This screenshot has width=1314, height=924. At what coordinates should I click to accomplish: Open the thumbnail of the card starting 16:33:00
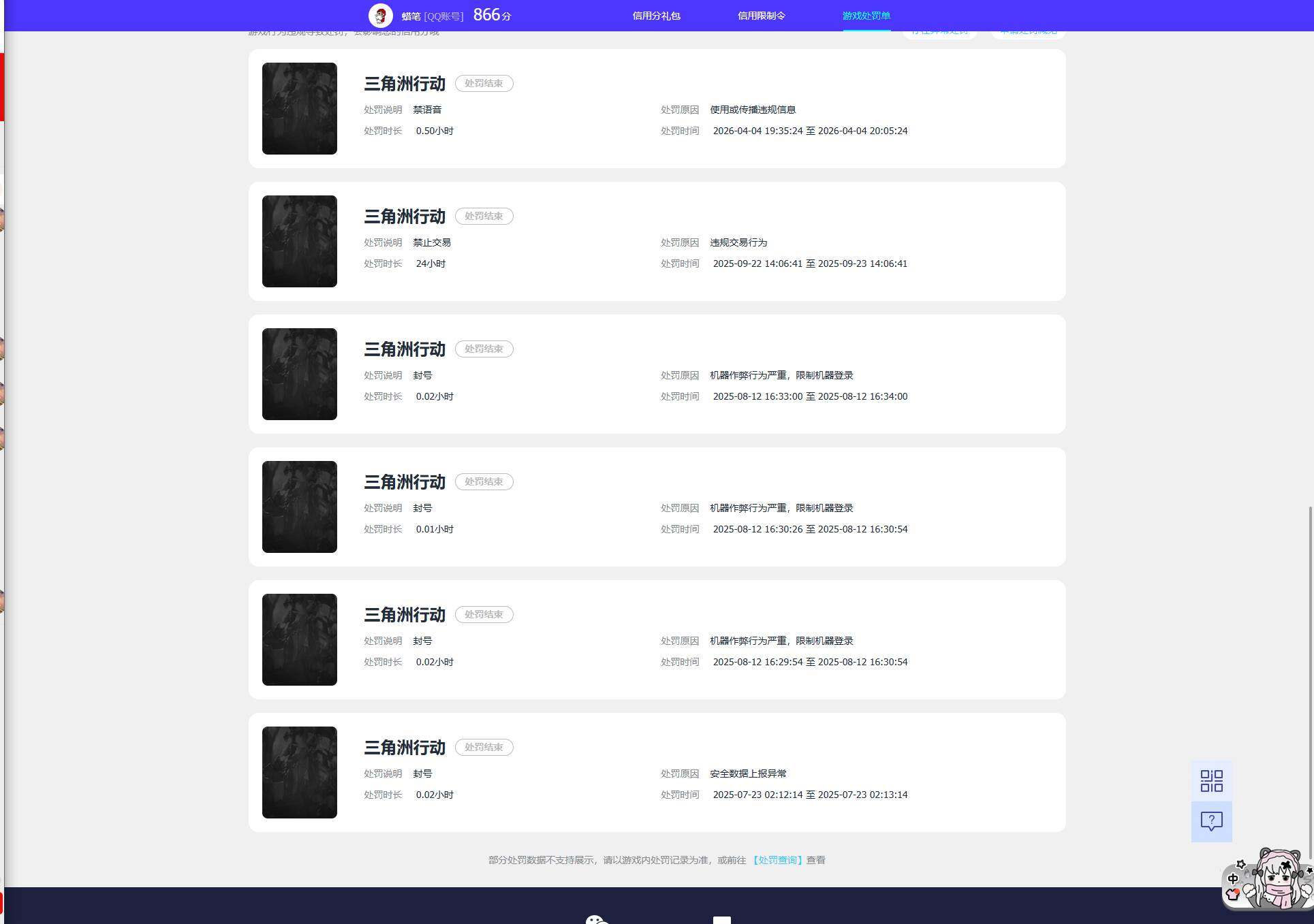pyautogui.click(x=300, y=374)
